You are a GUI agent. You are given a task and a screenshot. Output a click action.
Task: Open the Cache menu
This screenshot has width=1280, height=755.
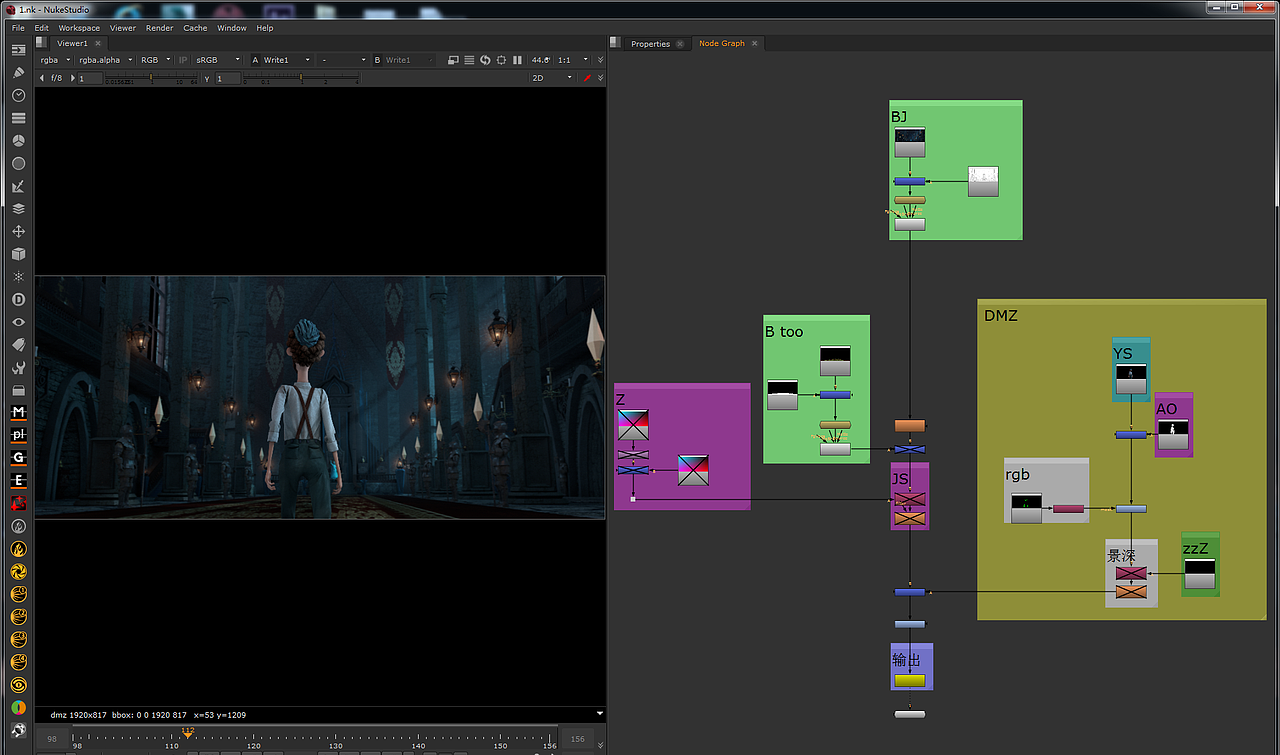(x=195, y=28)
